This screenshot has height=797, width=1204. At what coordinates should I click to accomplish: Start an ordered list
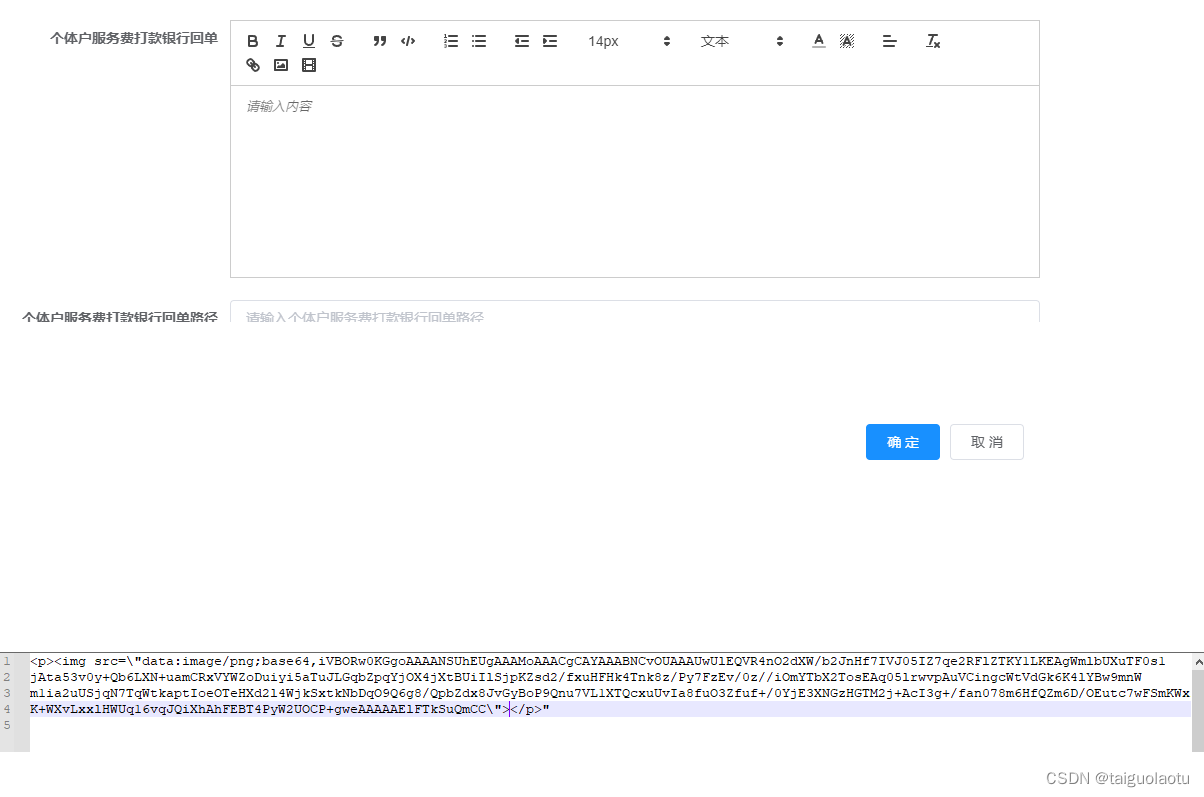[451, 41]
